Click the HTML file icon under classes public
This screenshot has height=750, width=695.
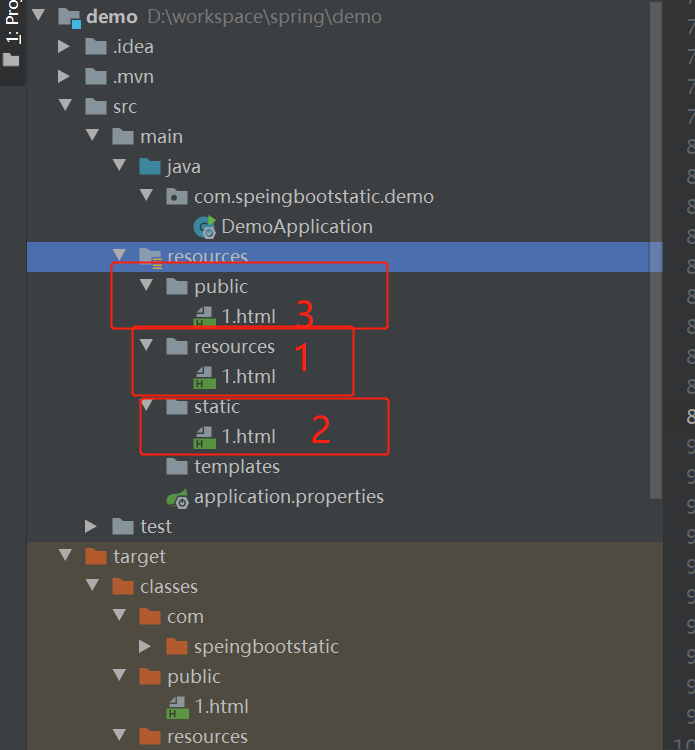[177, 707]
